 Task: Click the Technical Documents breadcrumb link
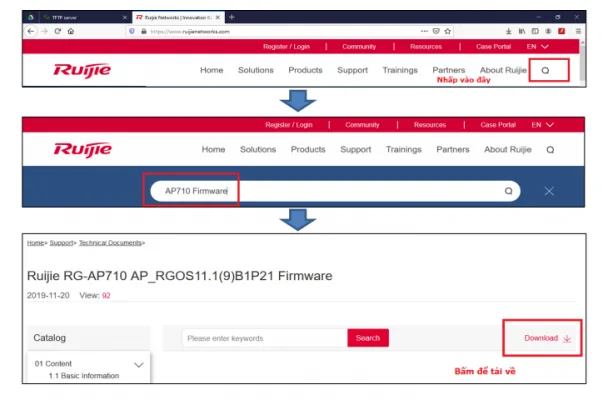tap(110, 243)
